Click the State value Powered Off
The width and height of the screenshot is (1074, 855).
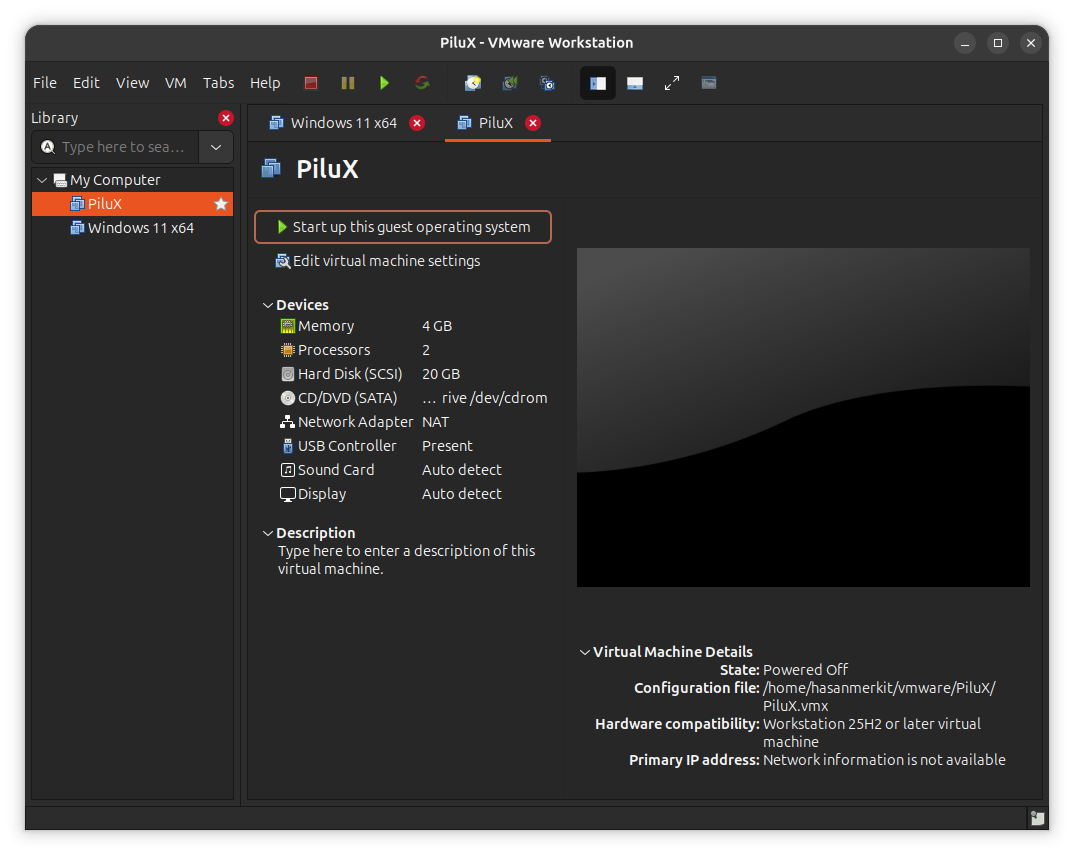[x=806, y=670]
